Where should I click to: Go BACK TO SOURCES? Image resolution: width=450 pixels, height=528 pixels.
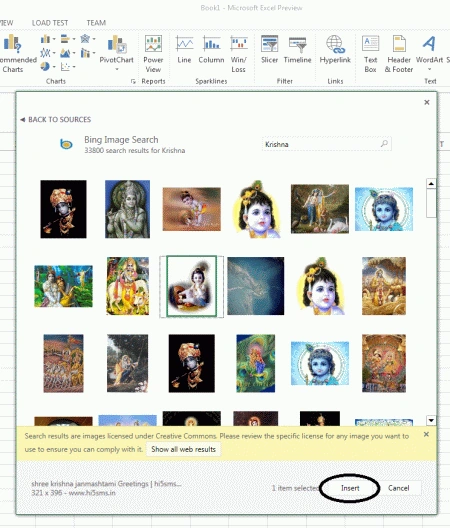[56, 120]
